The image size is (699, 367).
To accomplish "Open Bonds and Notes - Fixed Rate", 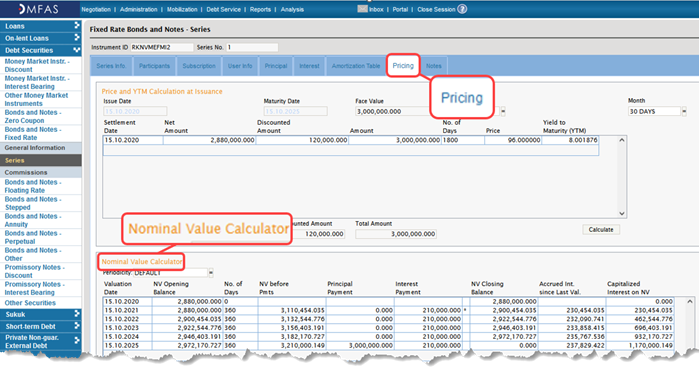I will coord(33,133).
